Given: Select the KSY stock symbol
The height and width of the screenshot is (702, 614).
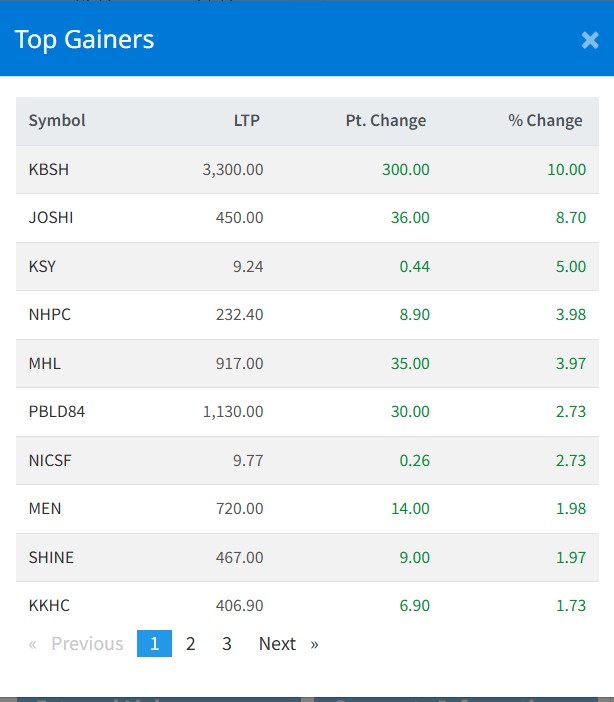Looking at the screenshot, I should (44, 266).
